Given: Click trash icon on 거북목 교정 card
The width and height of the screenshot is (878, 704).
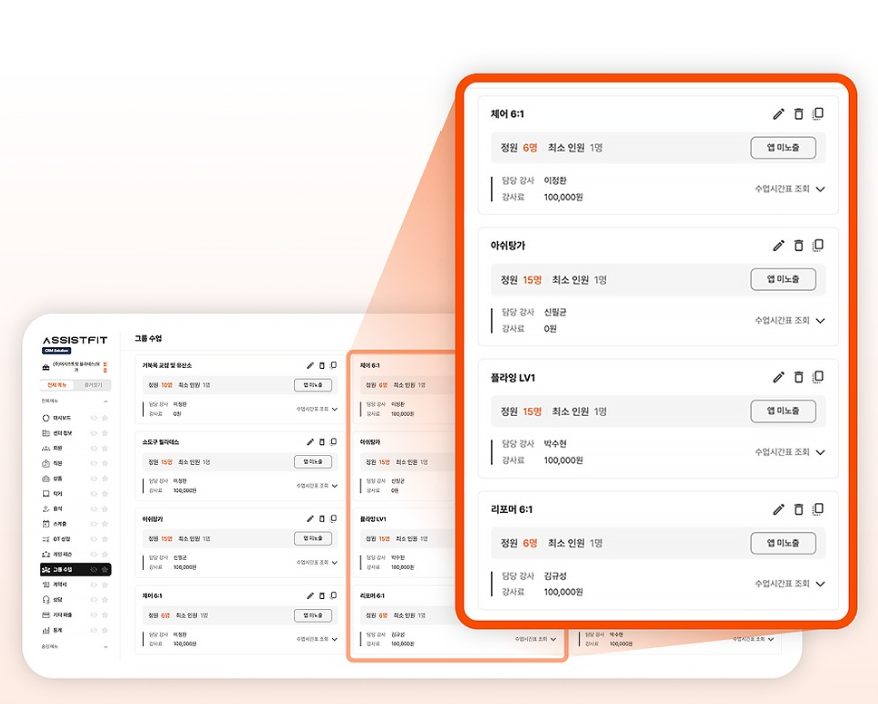Looking at the screenshot, I should pyautogui.click(x=322, y=365).
